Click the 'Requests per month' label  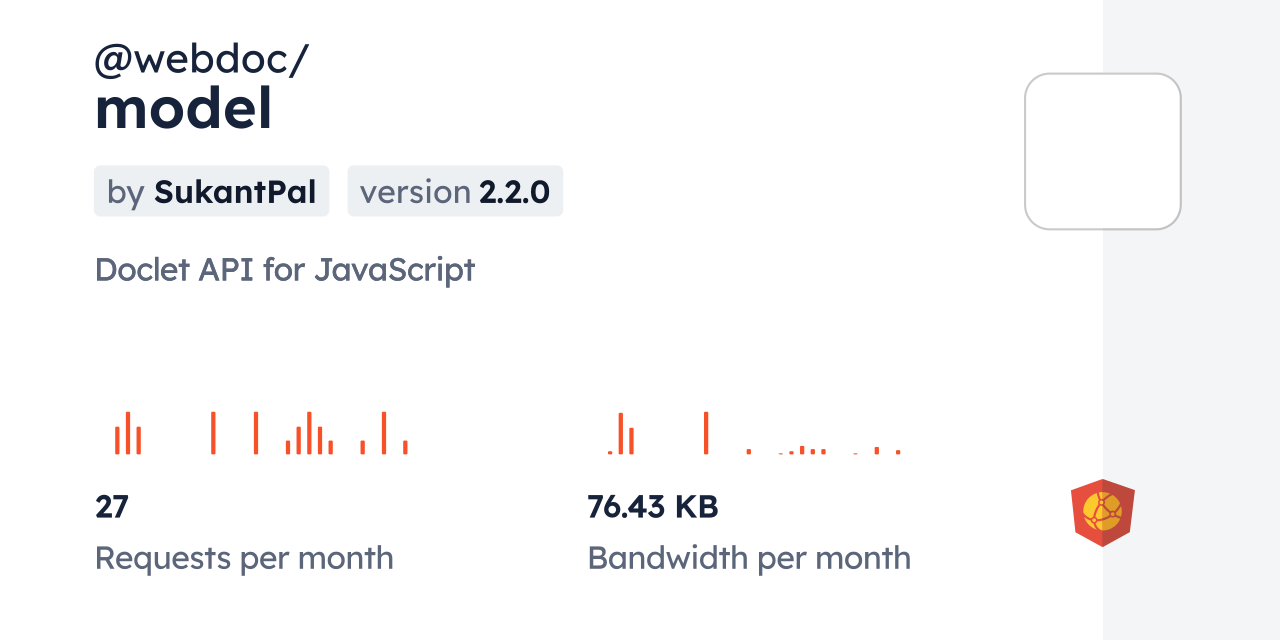coord(244,558)
